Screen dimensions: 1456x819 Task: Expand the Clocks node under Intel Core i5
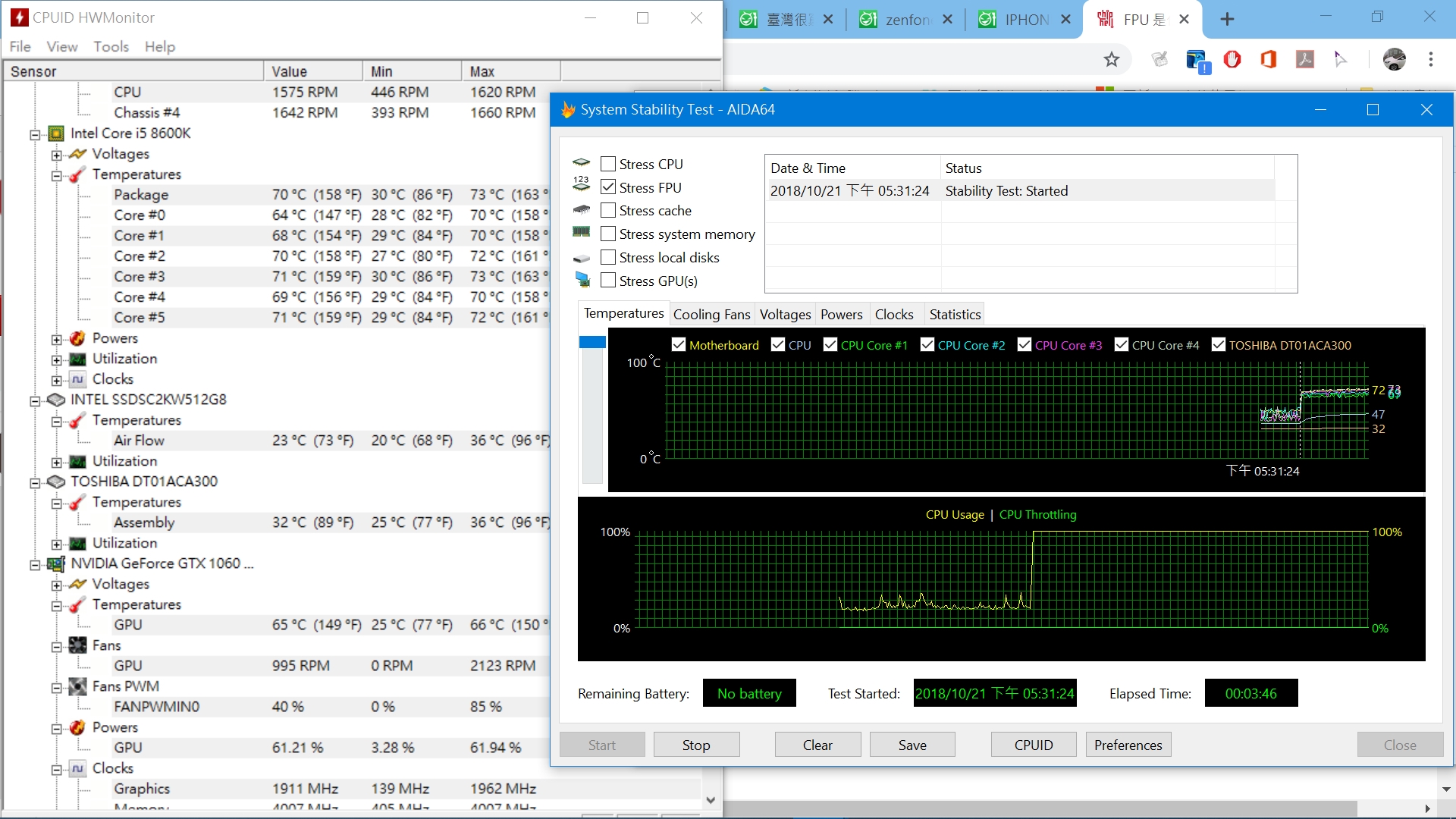(57, 381)
